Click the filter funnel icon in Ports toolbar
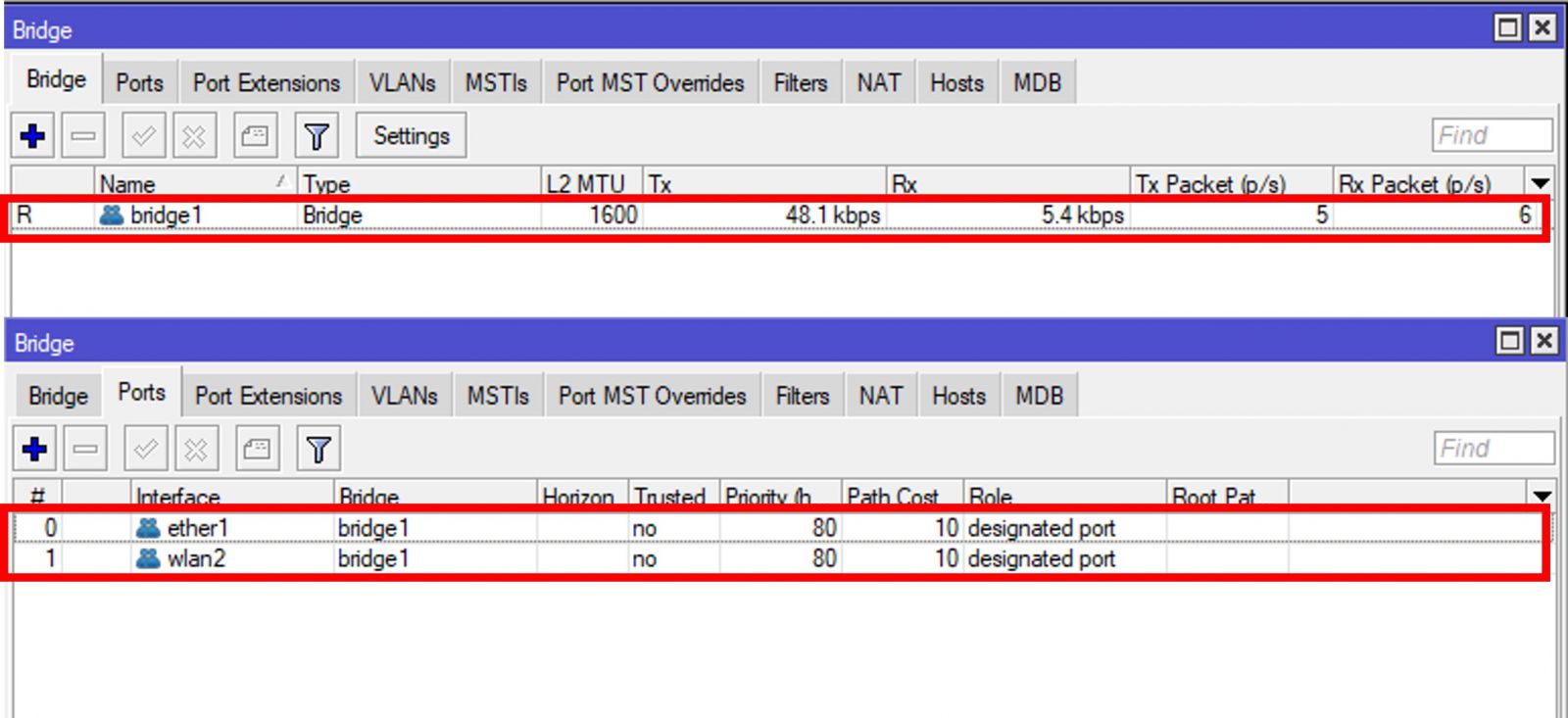Viewport: 1568px width, 718px height. tap(318, 450)
